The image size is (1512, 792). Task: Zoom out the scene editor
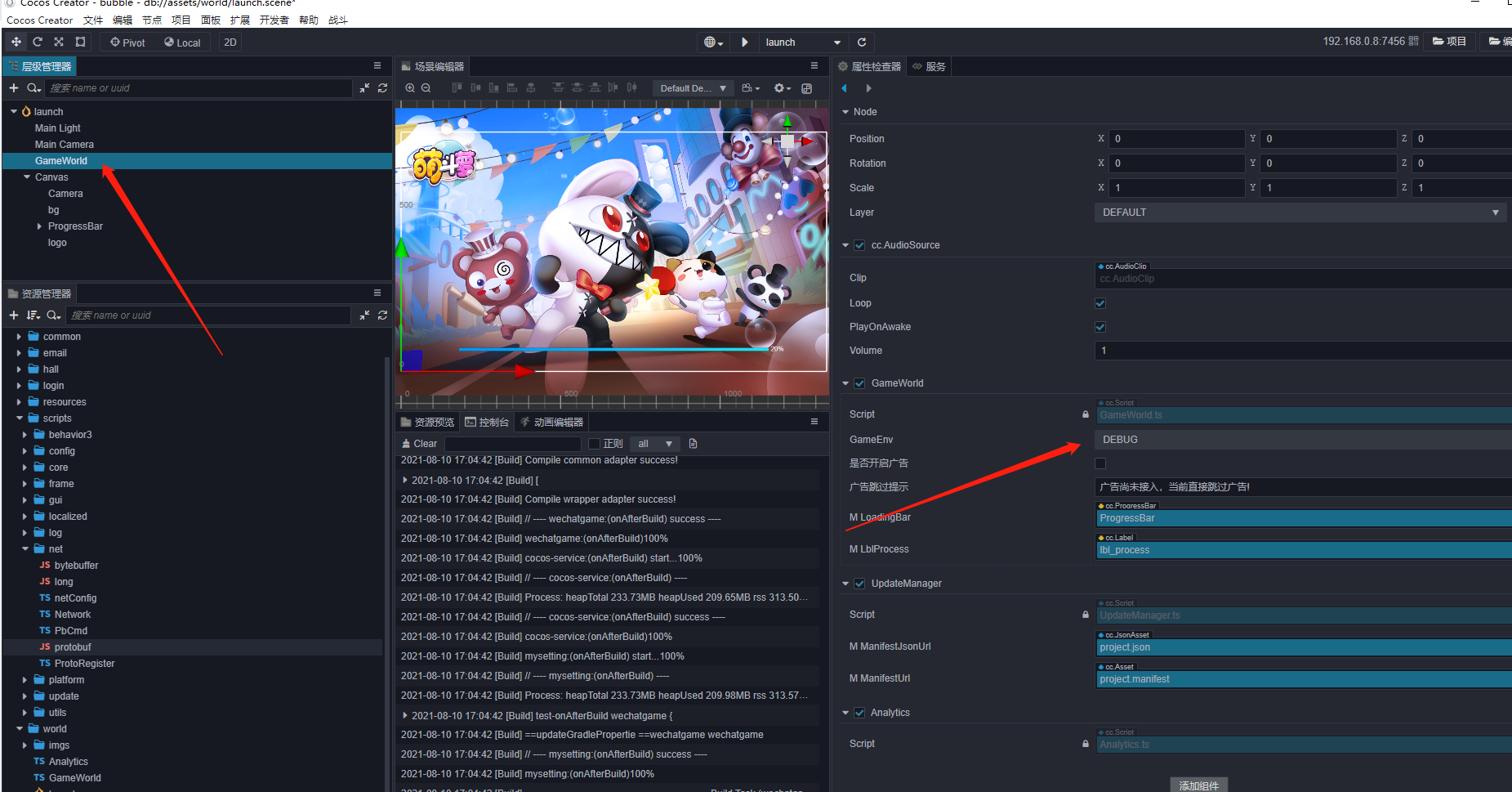pos(426,87)
